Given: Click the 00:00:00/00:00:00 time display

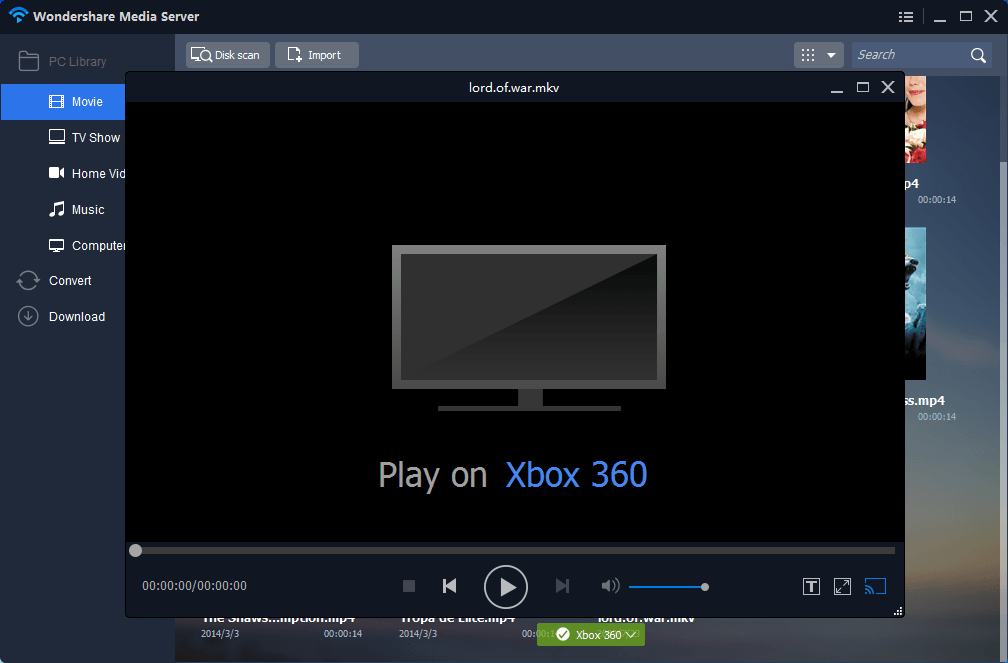Looking at the screenshot, I should click(194, 586).
